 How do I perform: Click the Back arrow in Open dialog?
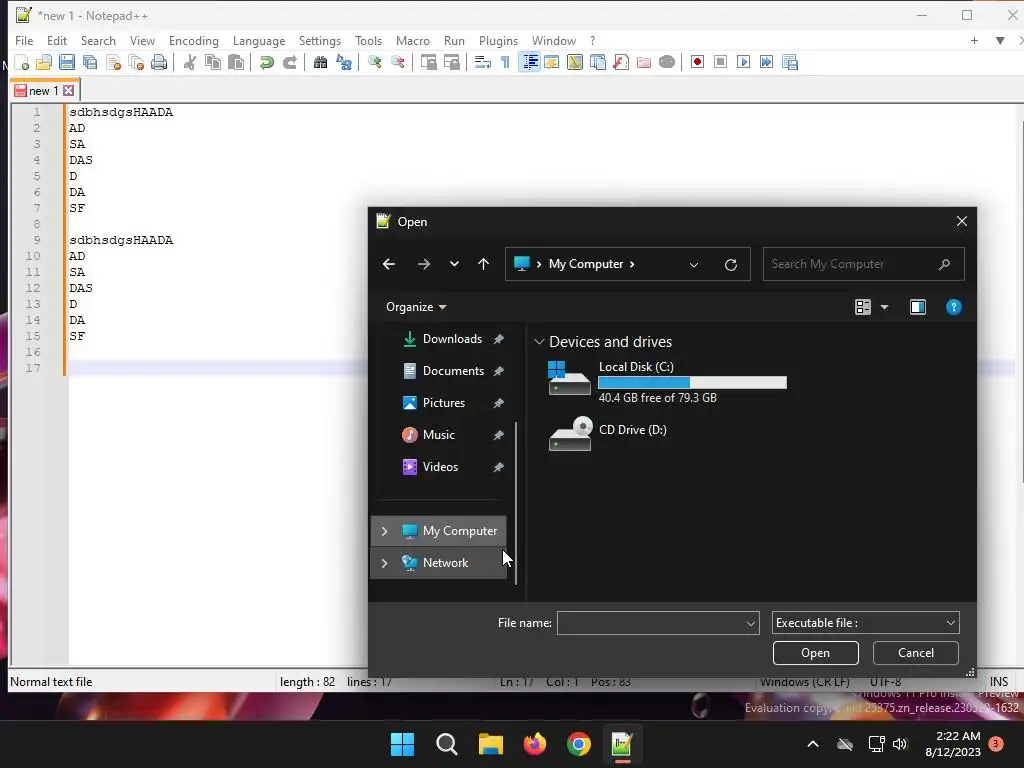click(x=389, y=264)
